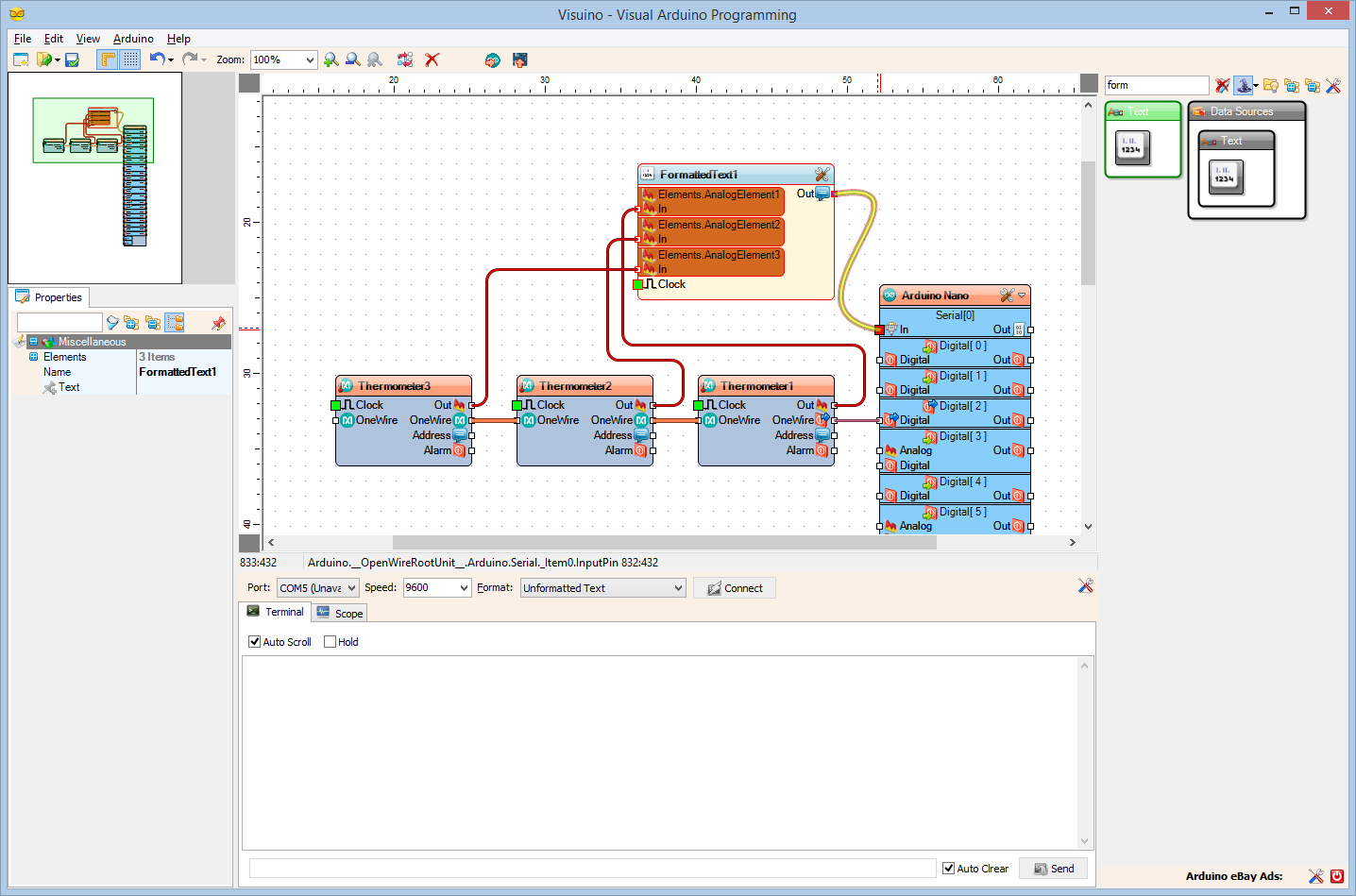This screenshot has height=896, width=1356.
Task: Click the arrange components toolbar icon
Action: (x=404, y=59)
